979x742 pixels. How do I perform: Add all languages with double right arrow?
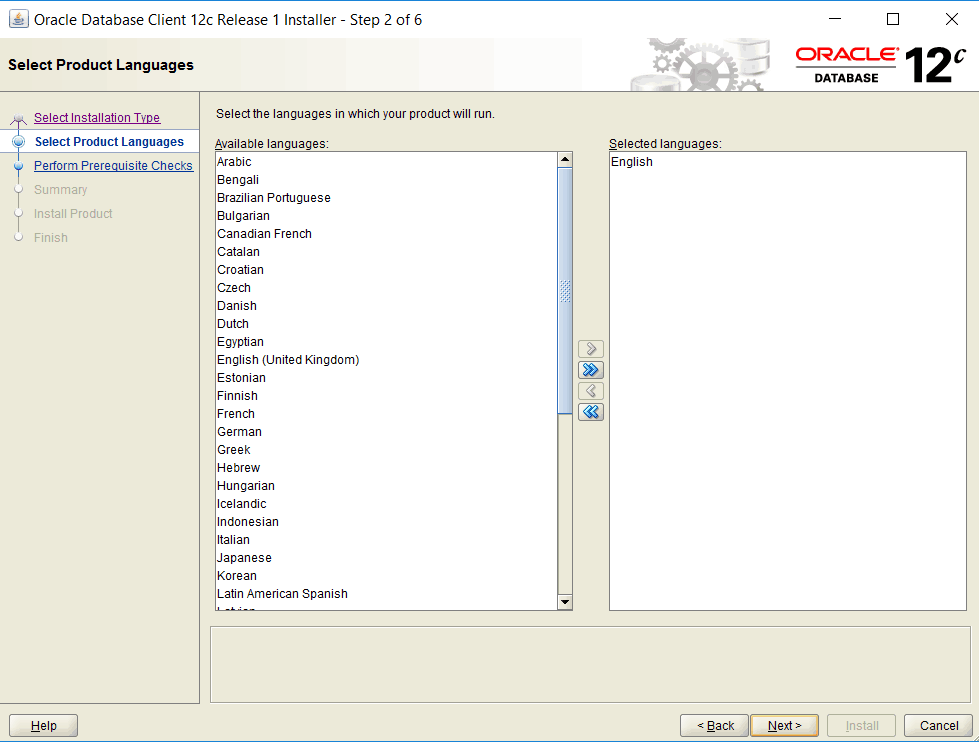point(591,370)
